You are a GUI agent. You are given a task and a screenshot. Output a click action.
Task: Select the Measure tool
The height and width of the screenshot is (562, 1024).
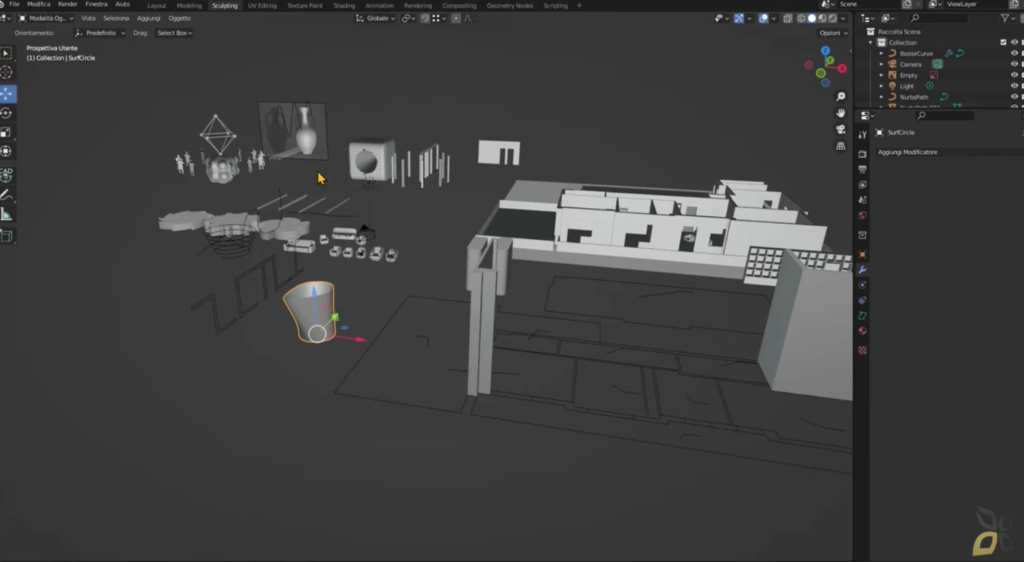7,214
